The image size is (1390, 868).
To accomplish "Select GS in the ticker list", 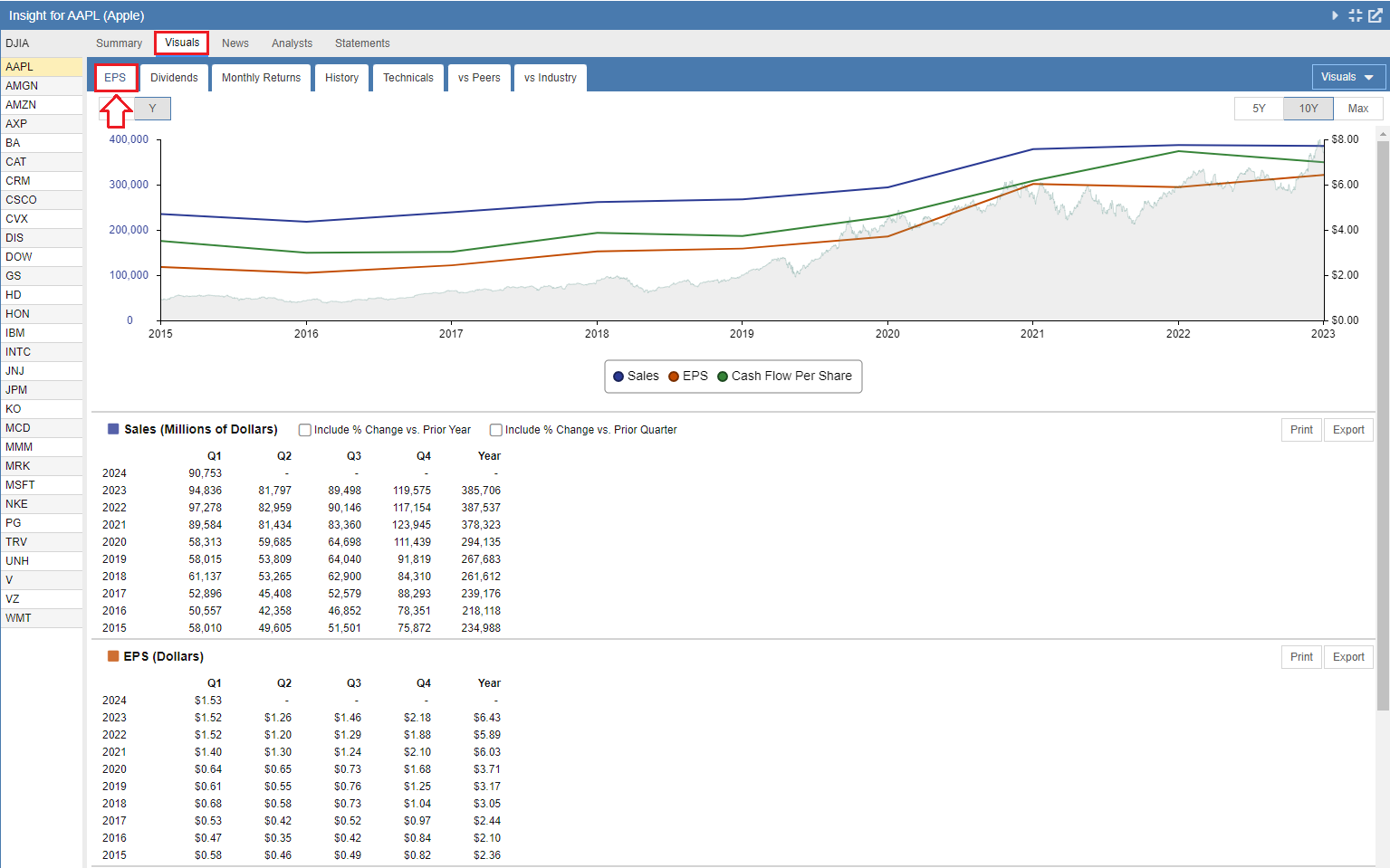I will [42, 276].
